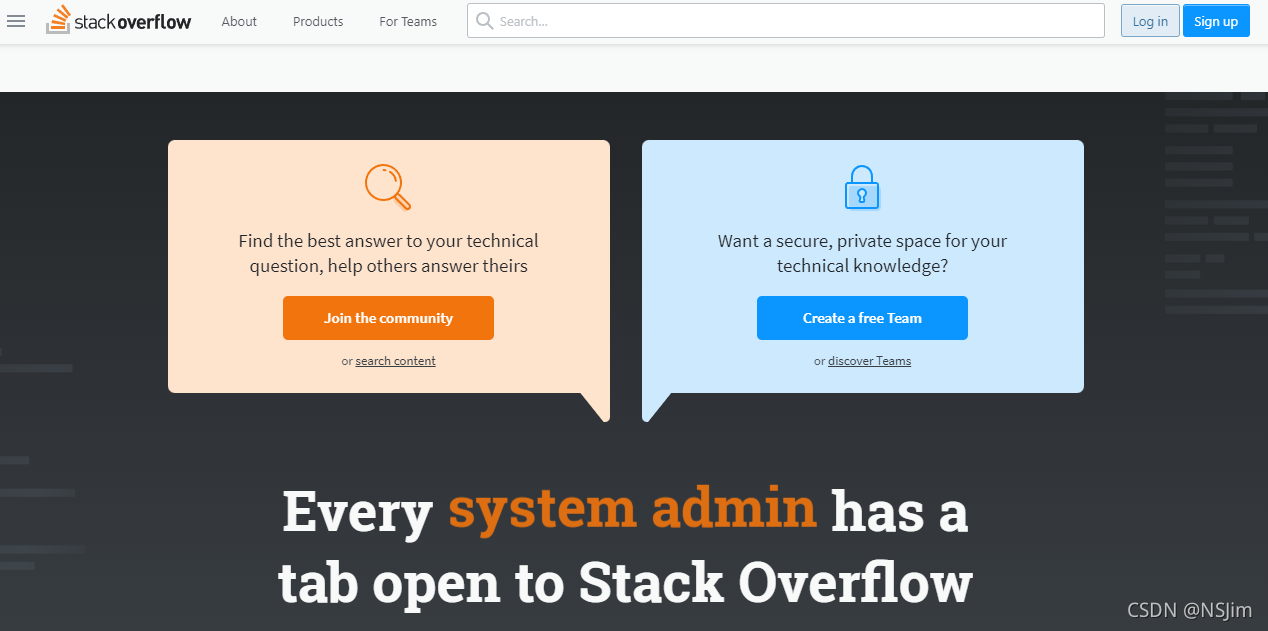1268x631 pixels.
Task: Click the Log in button
Action: pyautogui.click(x=1150, y=21)
